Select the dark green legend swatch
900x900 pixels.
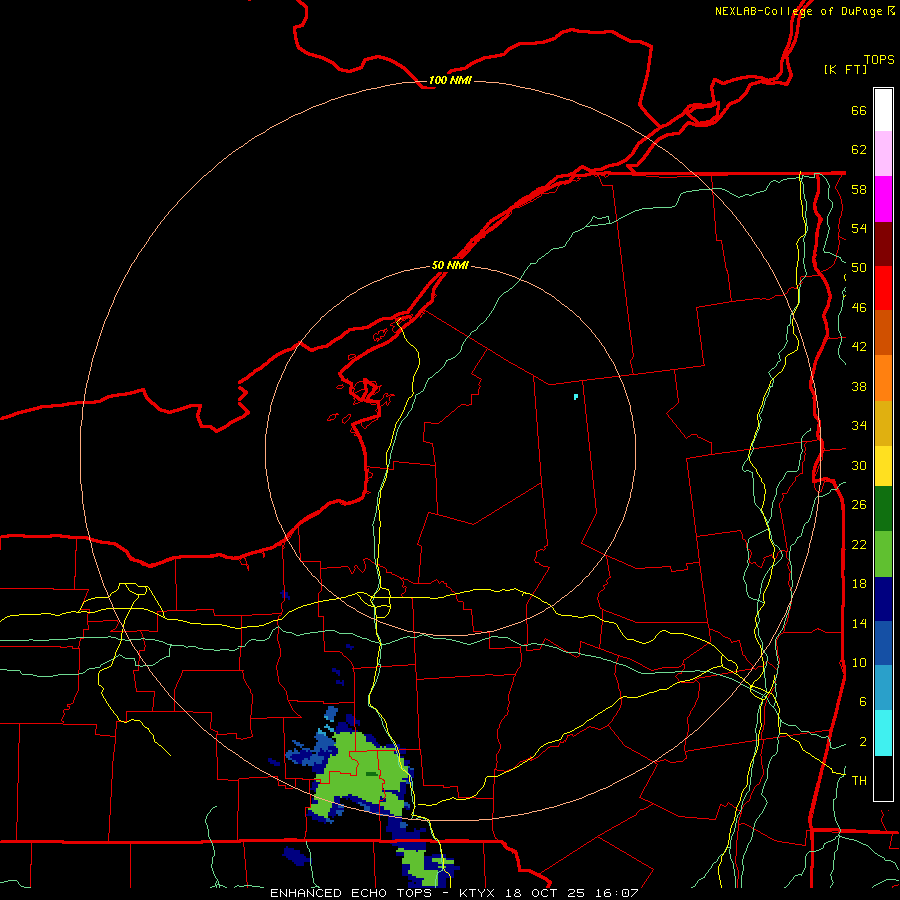pyautogui.click(x=883, y=509)
